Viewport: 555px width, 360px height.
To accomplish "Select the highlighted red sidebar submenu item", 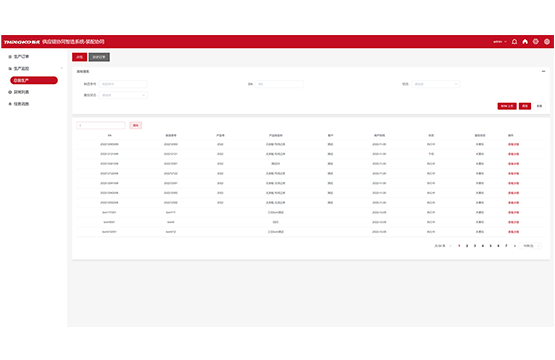I will (34, 80).
